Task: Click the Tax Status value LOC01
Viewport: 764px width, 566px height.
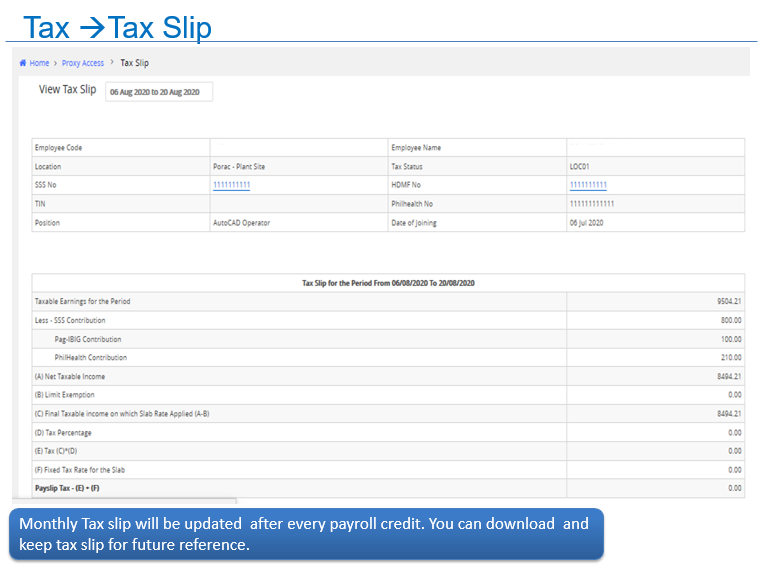Action: coord(579,167)
